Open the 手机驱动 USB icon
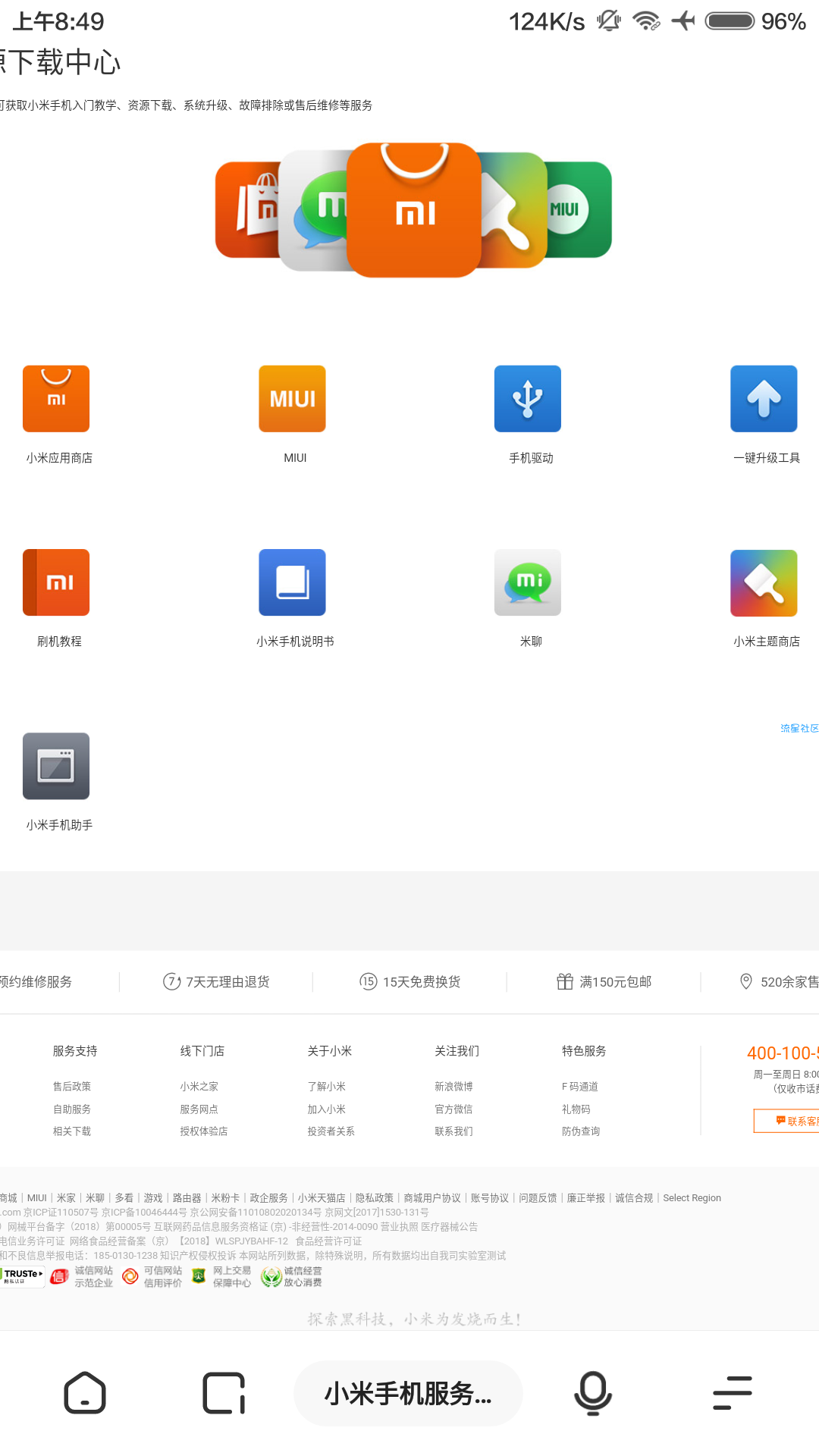 coord(528,399)
